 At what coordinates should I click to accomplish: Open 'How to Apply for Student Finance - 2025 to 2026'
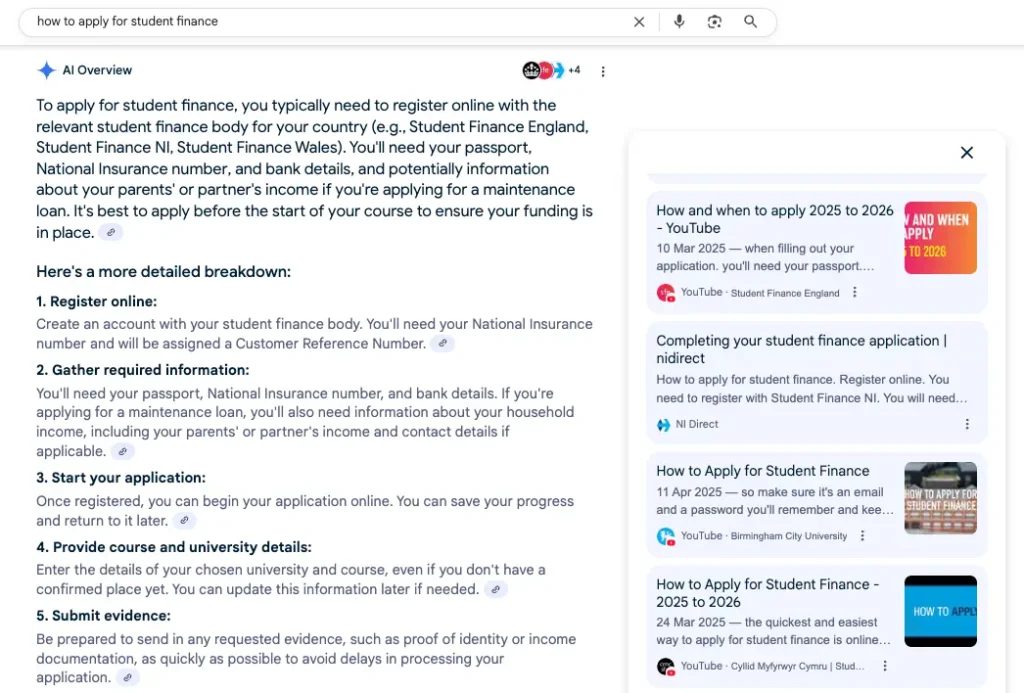coord(767,592)
